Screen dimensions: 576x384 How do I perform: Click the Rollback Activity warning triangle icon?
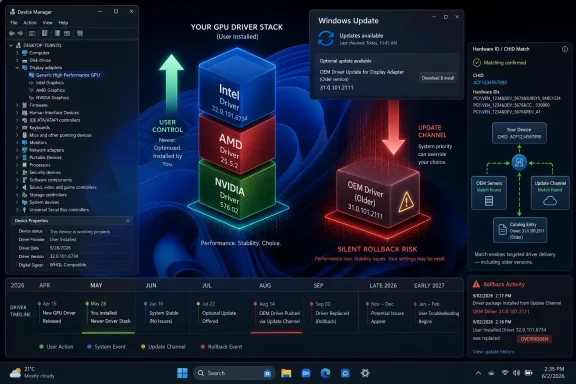click(x=476, y=284)
